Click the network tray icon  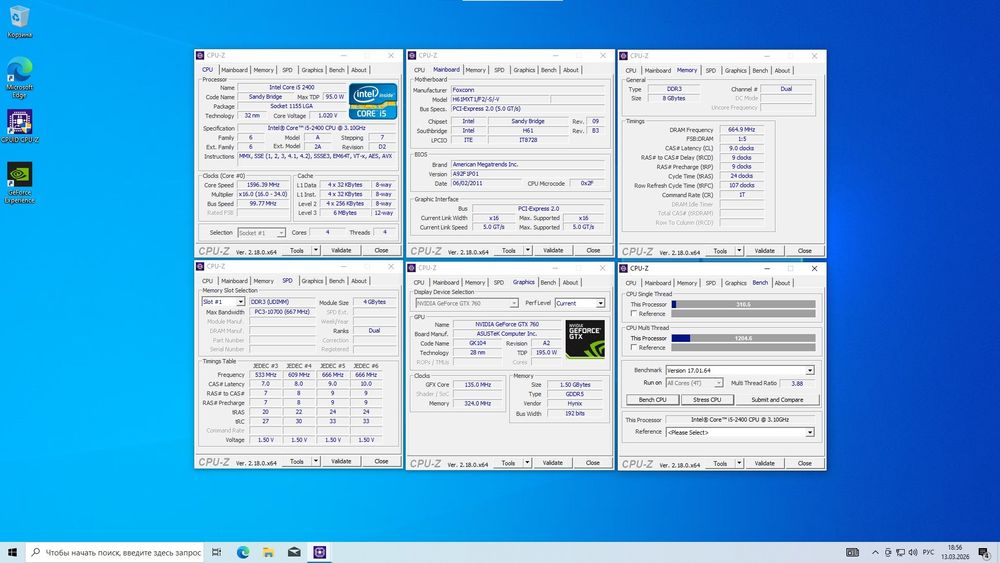pyautogui.click(x=900, y=552)
